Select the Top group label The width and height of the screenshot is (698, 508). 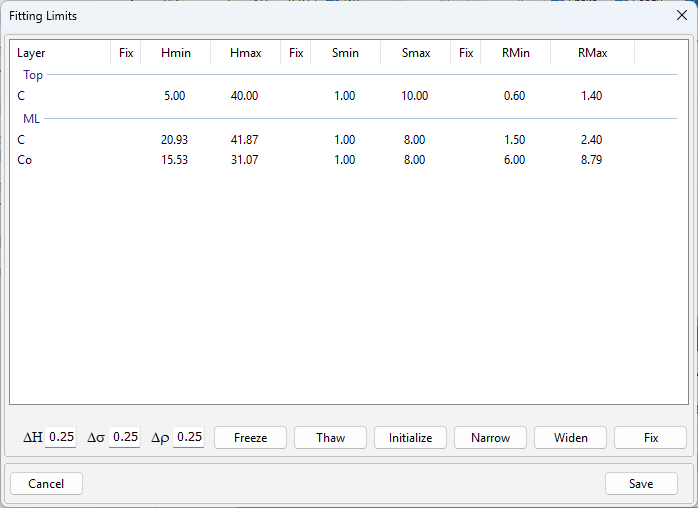pyautogui.click(x=33, y=75)
